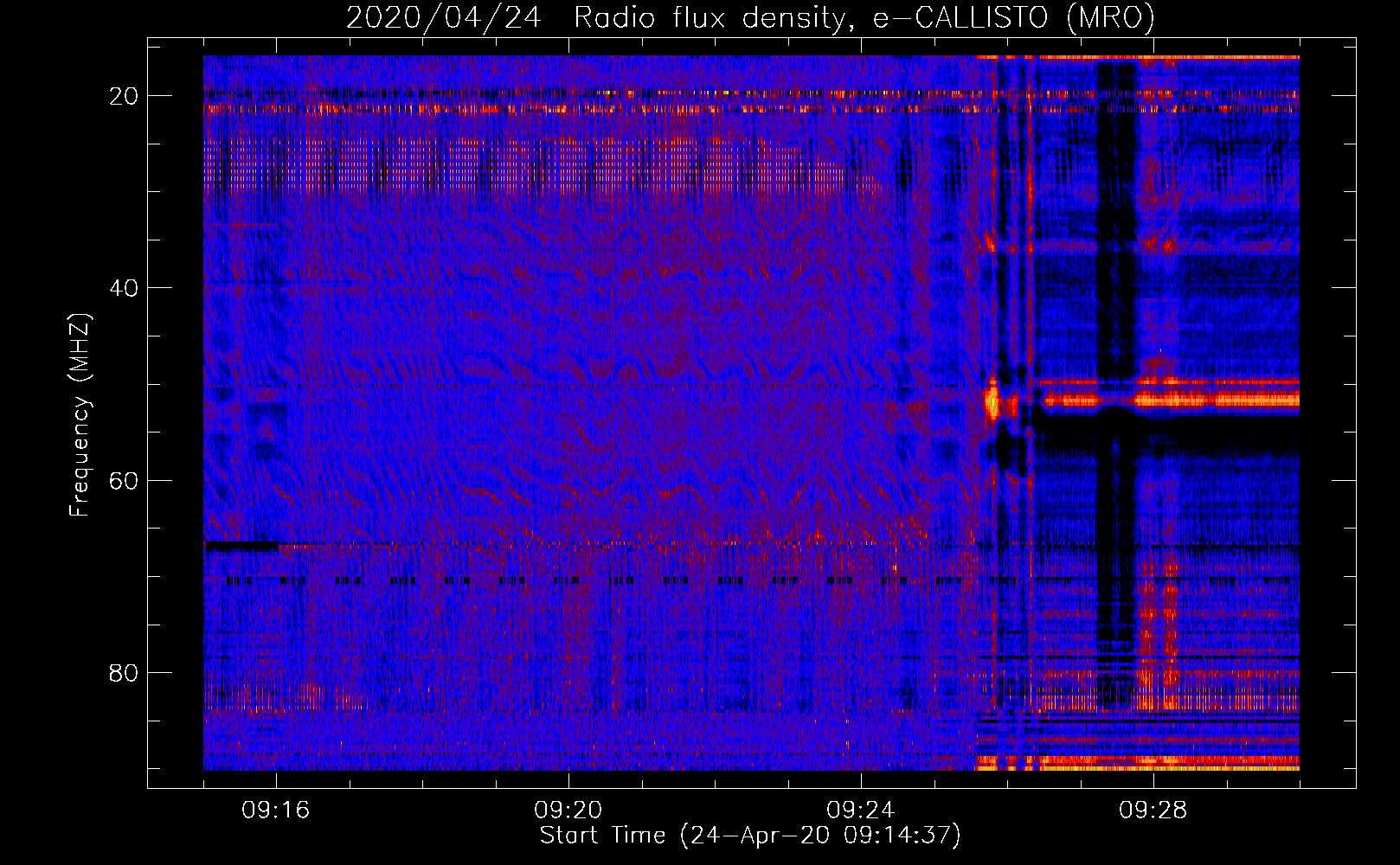Click the 20 frequency tick label

click(x=125, y=96)
